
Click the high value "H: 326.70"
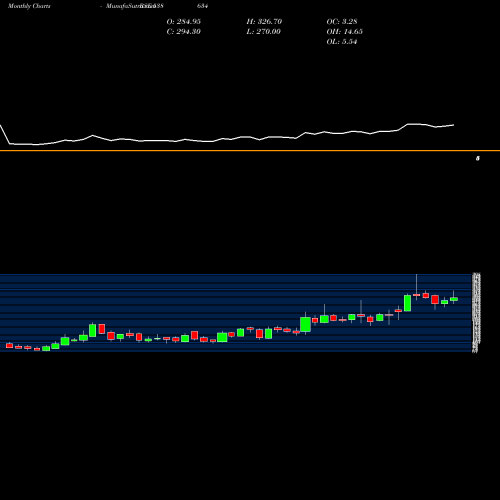click(x=264, y=21)
